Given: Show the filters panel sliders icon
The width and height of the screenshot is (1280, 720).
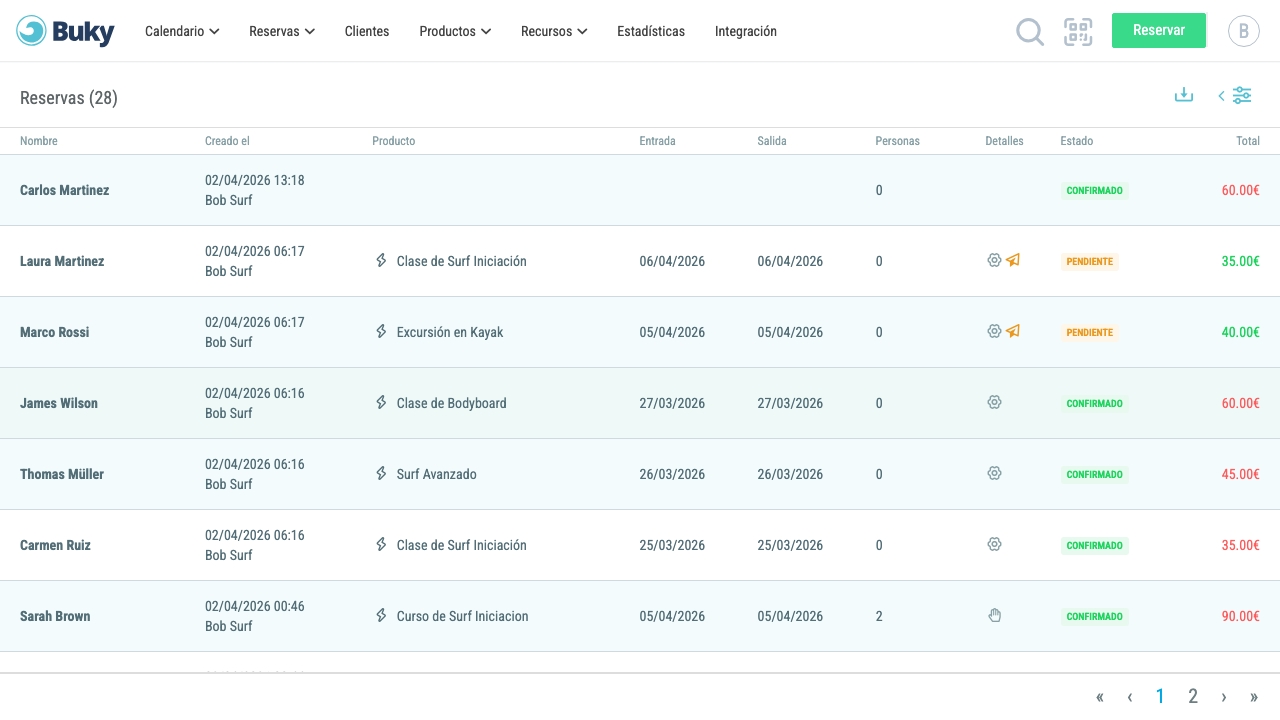Looking at the screenshot, I should coord(1242,95).
